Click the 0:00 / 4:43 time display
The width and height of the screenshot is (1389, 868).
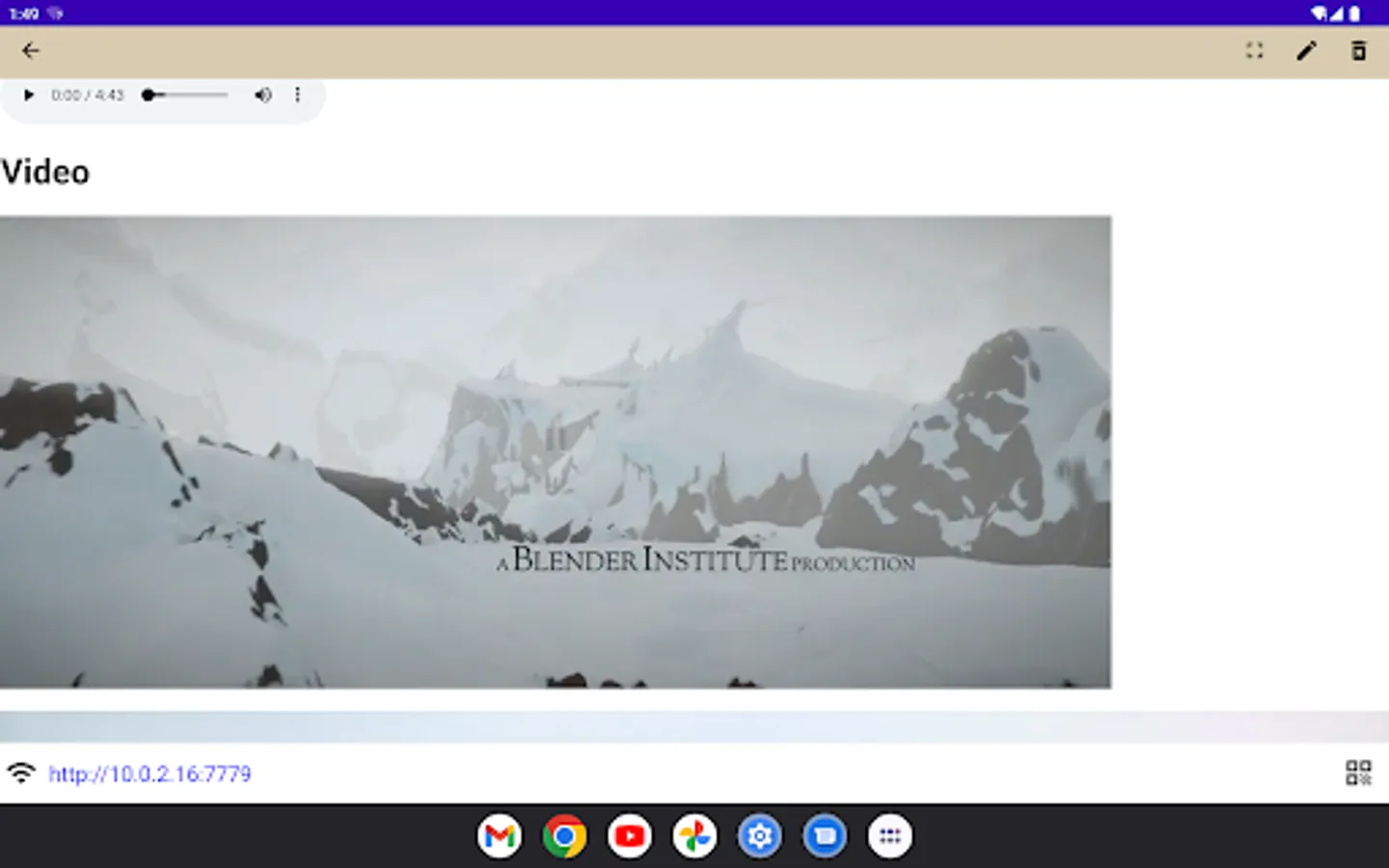(88, 95)
